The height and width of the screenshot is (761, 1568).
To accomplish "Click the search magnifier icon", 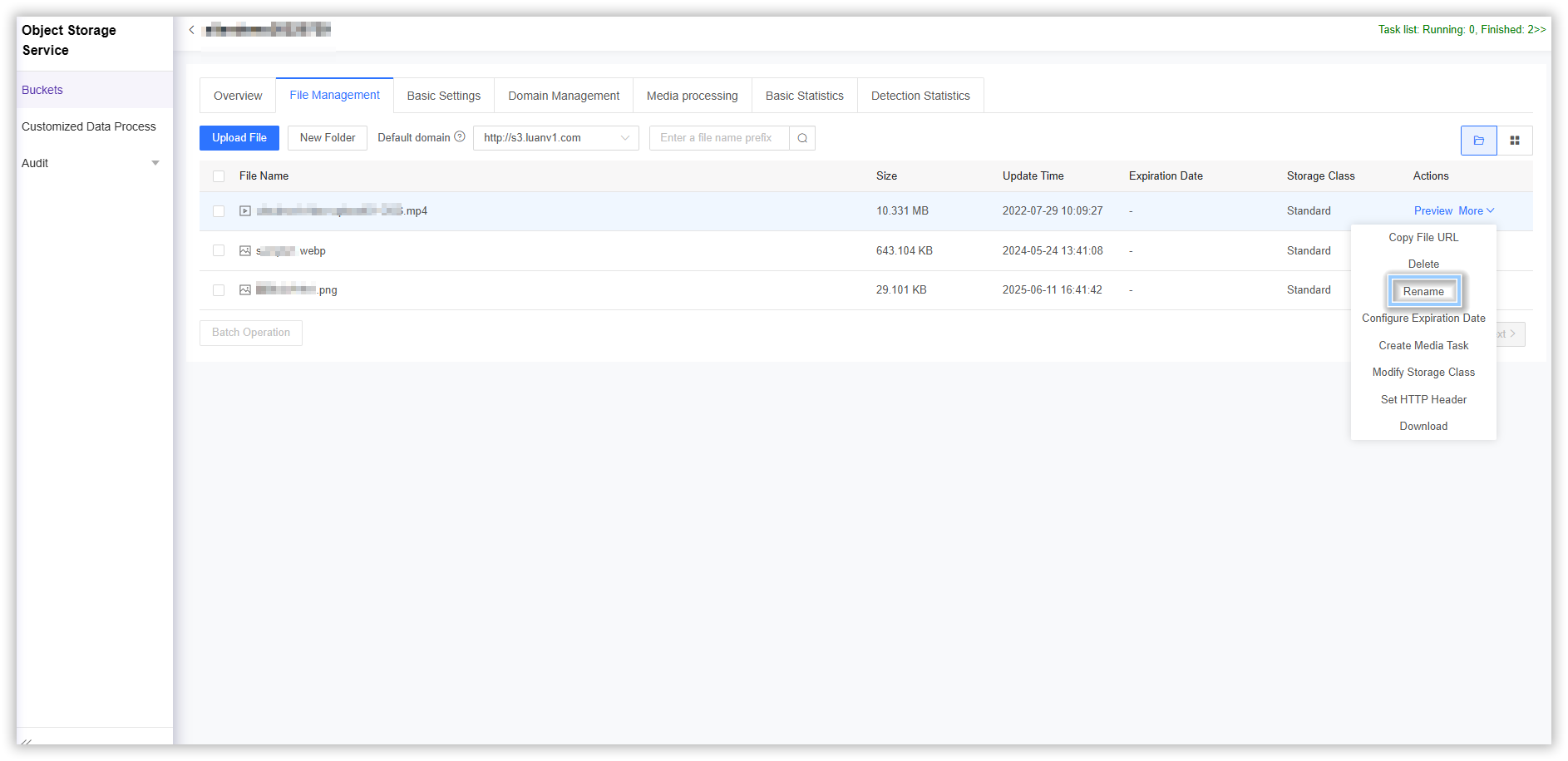I will coord(802,138).
